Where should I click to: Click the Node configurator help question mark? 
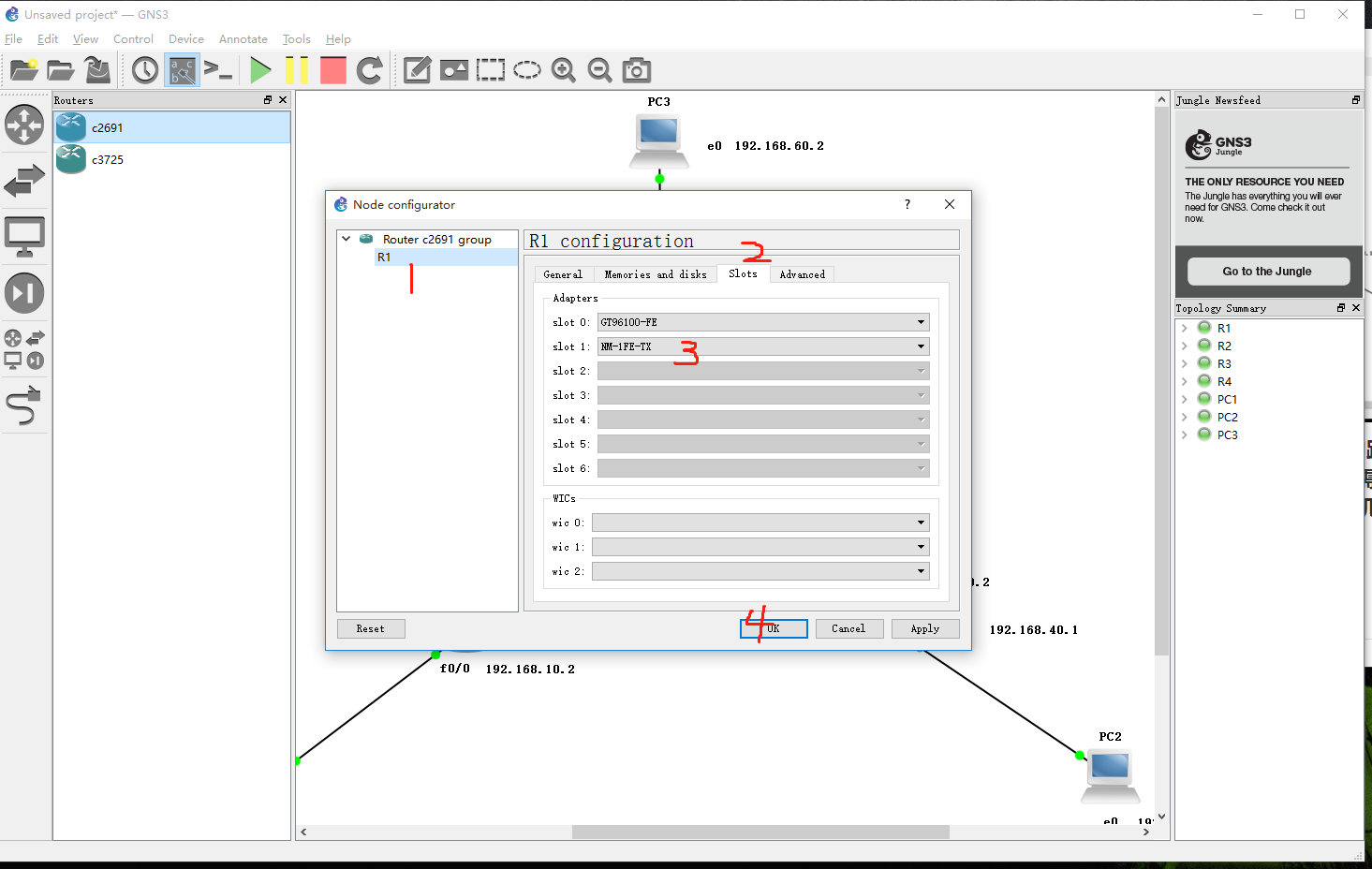pyautogui.click(x=907, y=204)
